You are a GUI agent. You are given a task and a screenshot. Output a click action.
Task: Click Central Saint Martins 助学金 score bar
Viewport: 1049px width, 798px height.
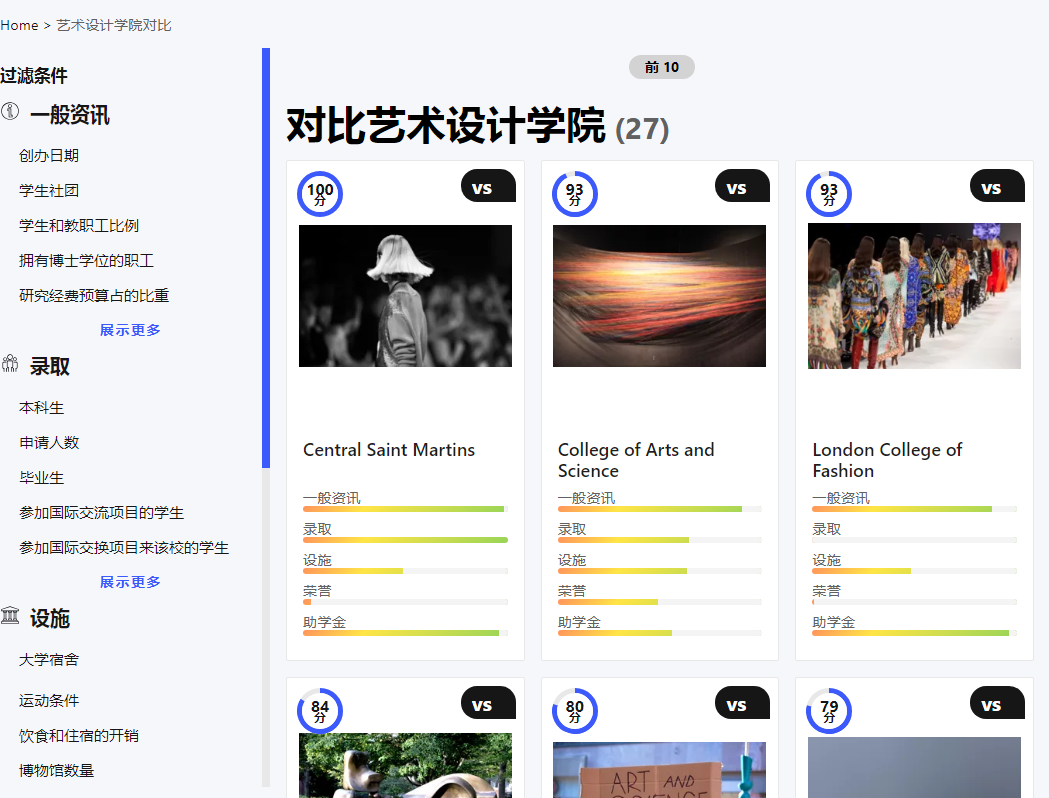click(405, 633)
